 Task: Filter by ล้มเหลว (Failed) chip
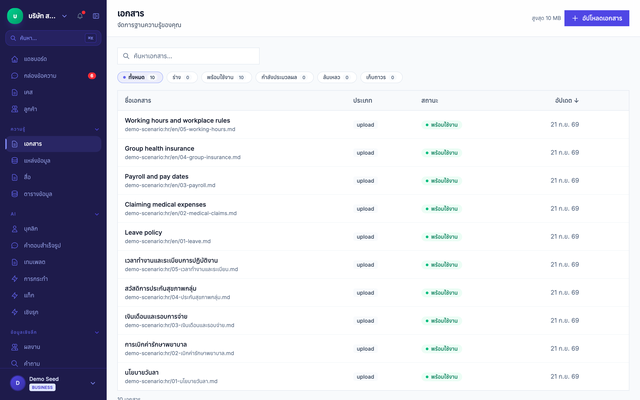tap(337, 77)
